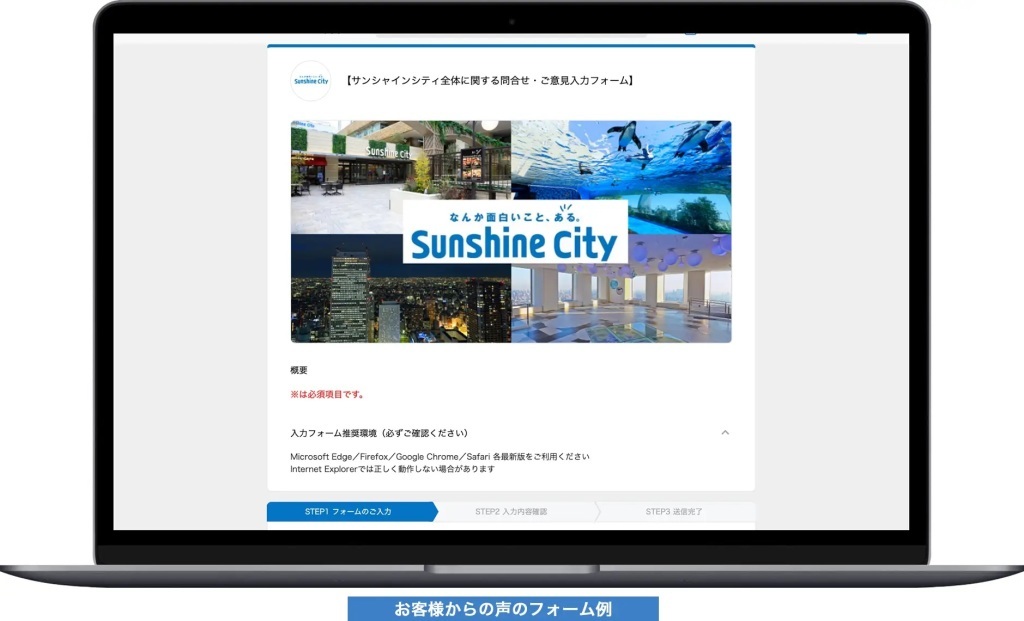Click the 概要 heading
Viewport: 1024px width, 621px height.
(298, 370)
